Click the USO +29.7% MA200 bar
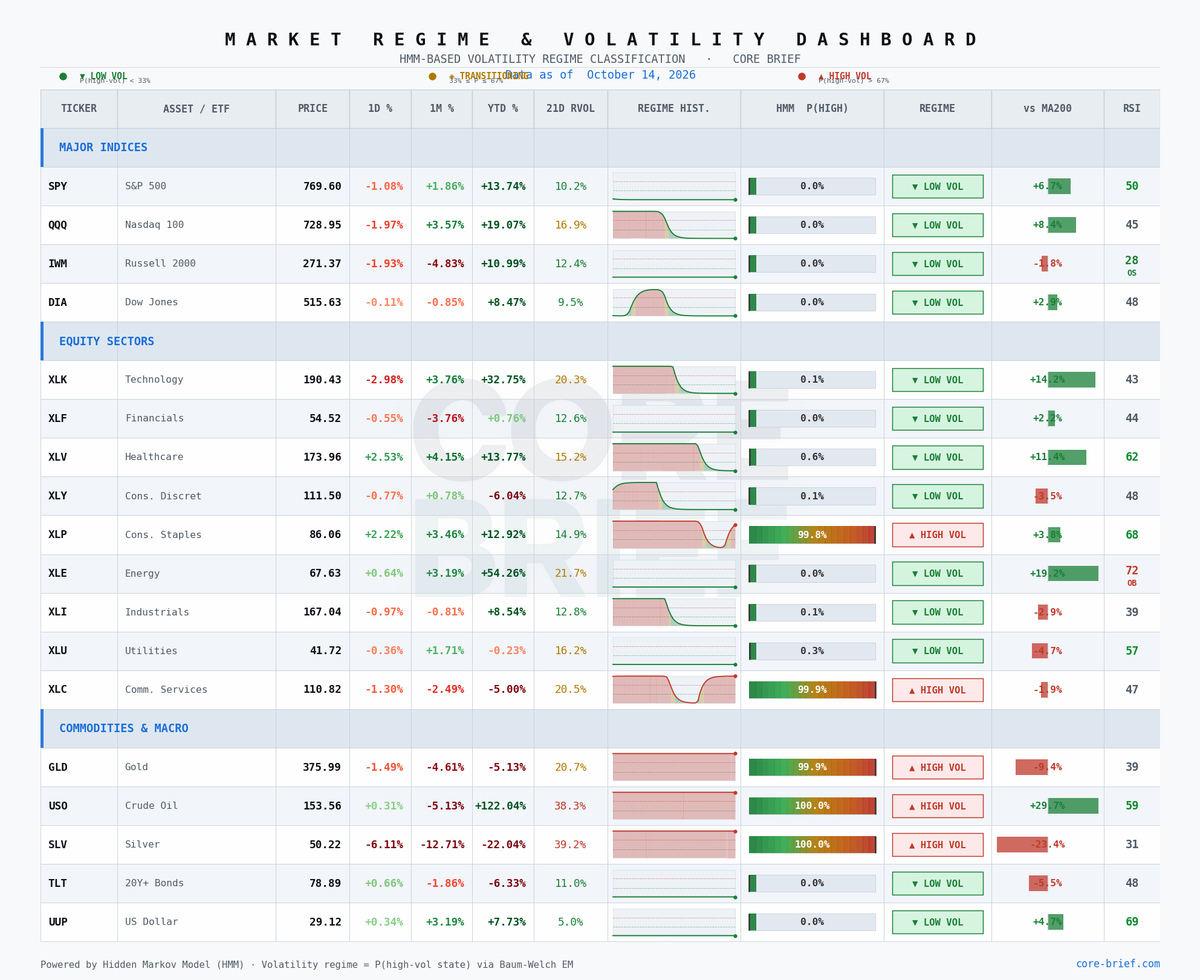 pyautogui.click(x=1073, y=806)
